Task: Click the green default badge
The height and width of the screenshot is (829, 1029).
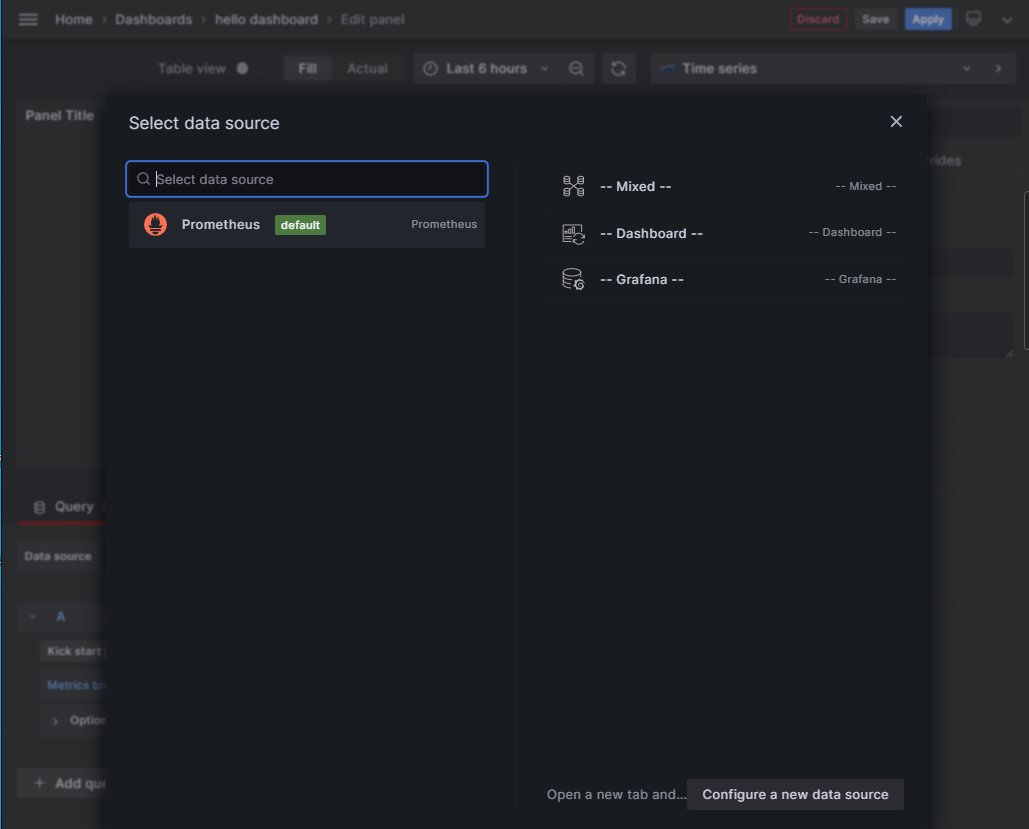Action: pyautogui.click(x=300, y=225)
